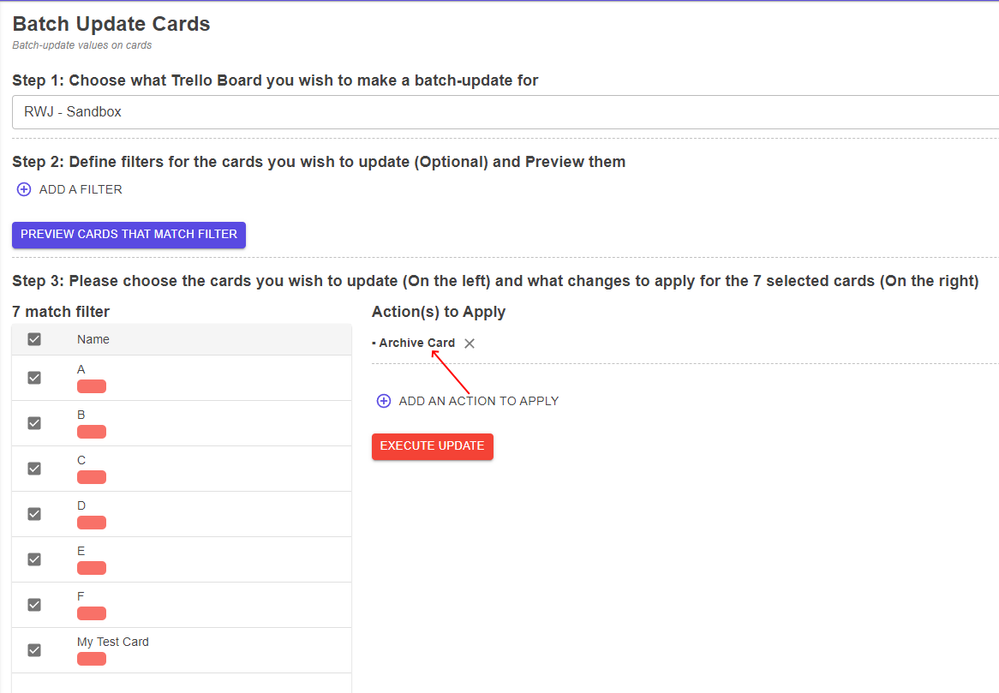
Task: Click the red Execute Update button
Action: [x=432, y=446]
